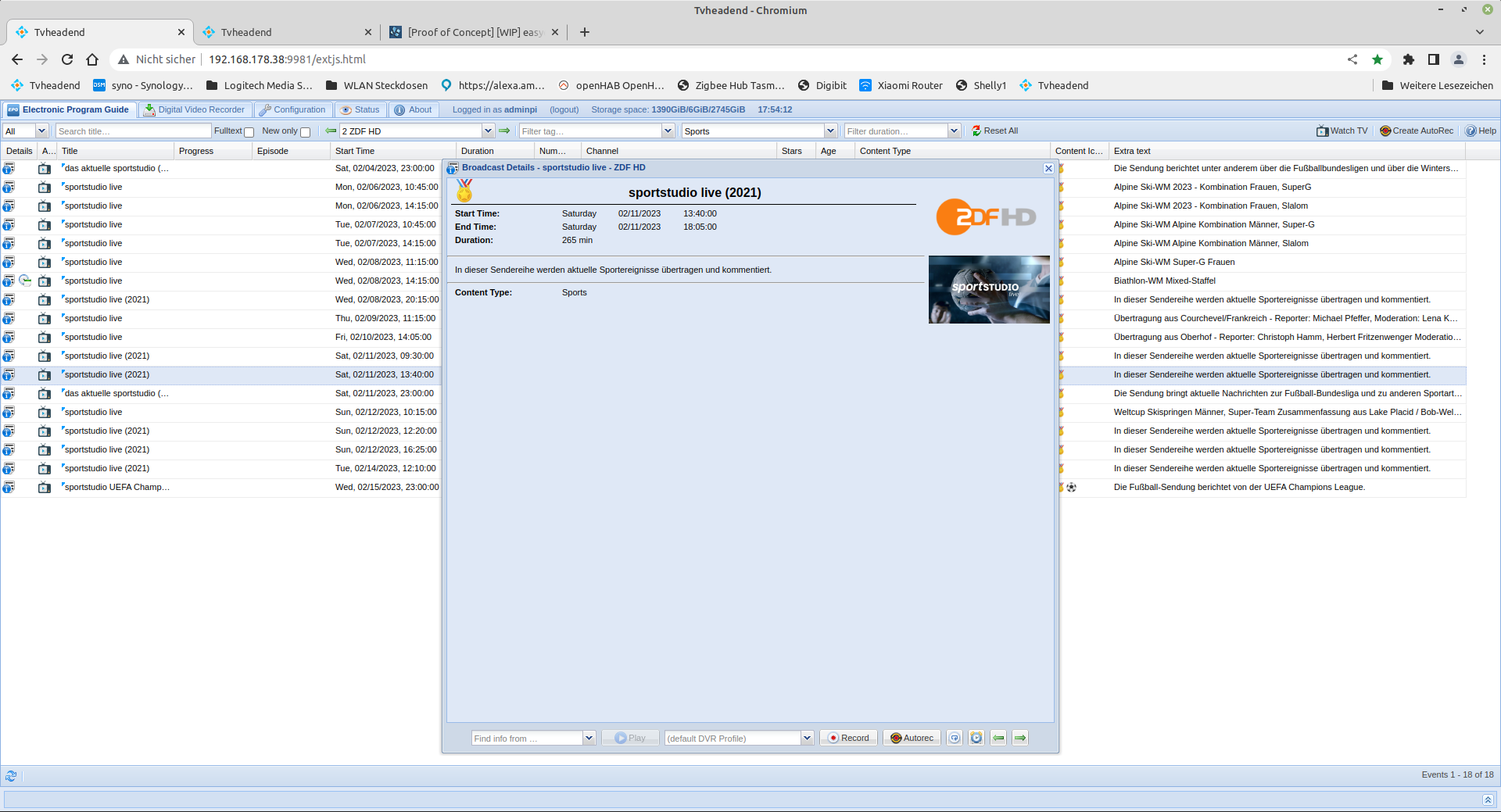1501x812 pixels.
Task: Switch to the Configuration tab
Action: click(x=292, y=110)
